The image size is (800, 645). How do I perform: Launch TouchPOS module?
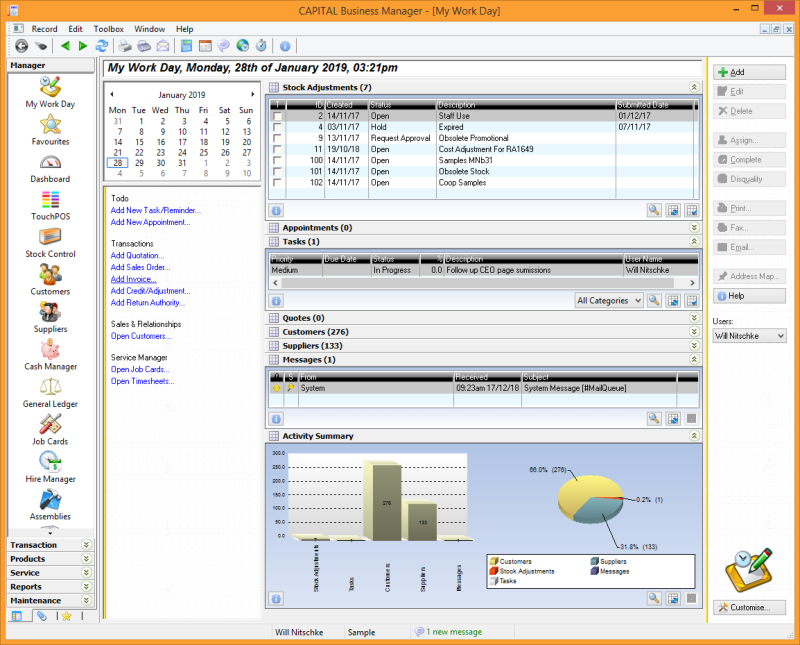(x=50, y=205)
